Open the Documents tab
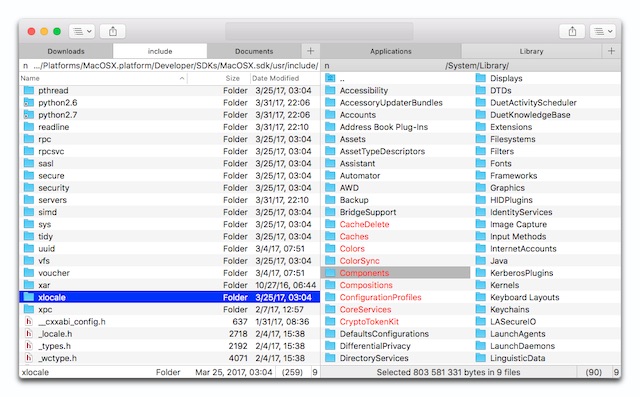The height and width of the screenshot is (397, 640). point(254,51)
